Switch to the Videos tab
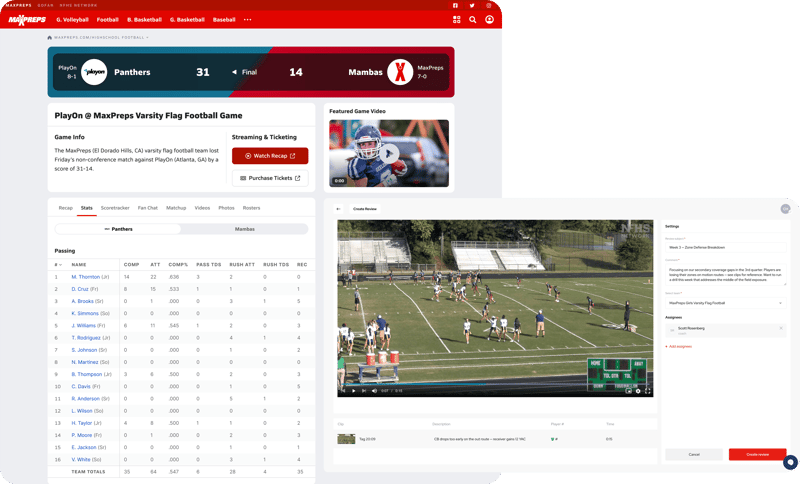Screen dimensions: 800x484 click(x=202, y=208)
